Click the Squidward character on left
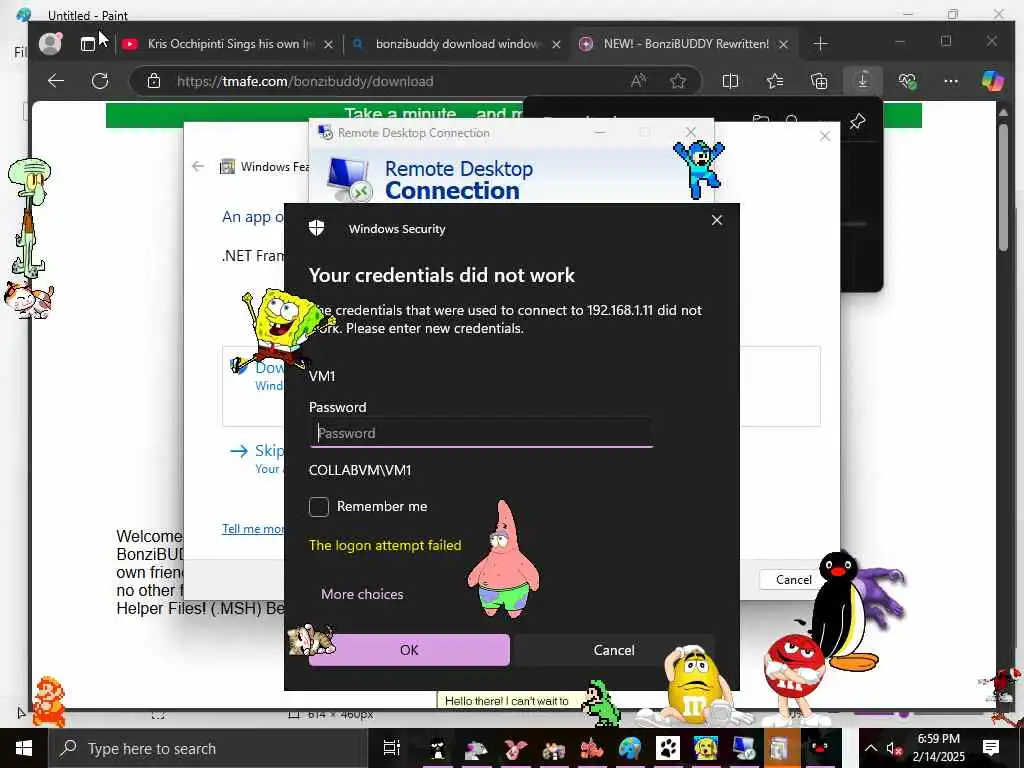Image resolution: width=1024 pixels, height=768 pixels. pos(29,217)
